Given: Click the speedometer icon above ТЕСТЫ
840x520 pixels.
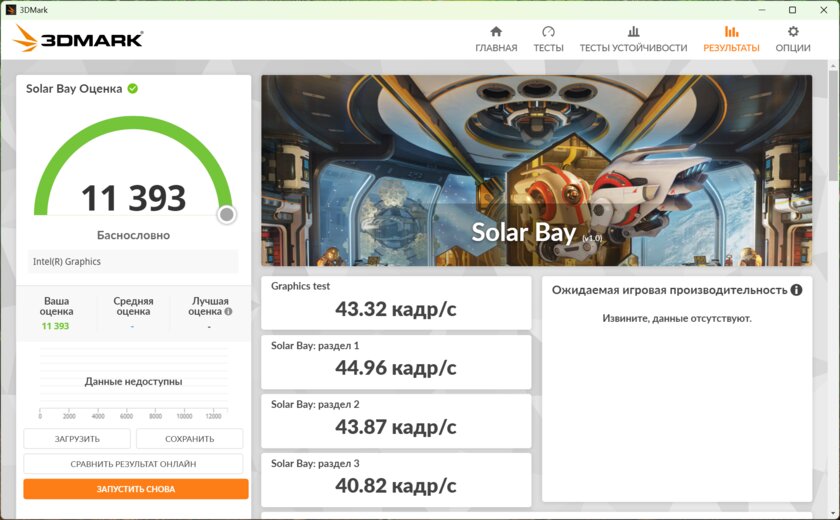Looking at the screenshot, I should pos(548,31).
